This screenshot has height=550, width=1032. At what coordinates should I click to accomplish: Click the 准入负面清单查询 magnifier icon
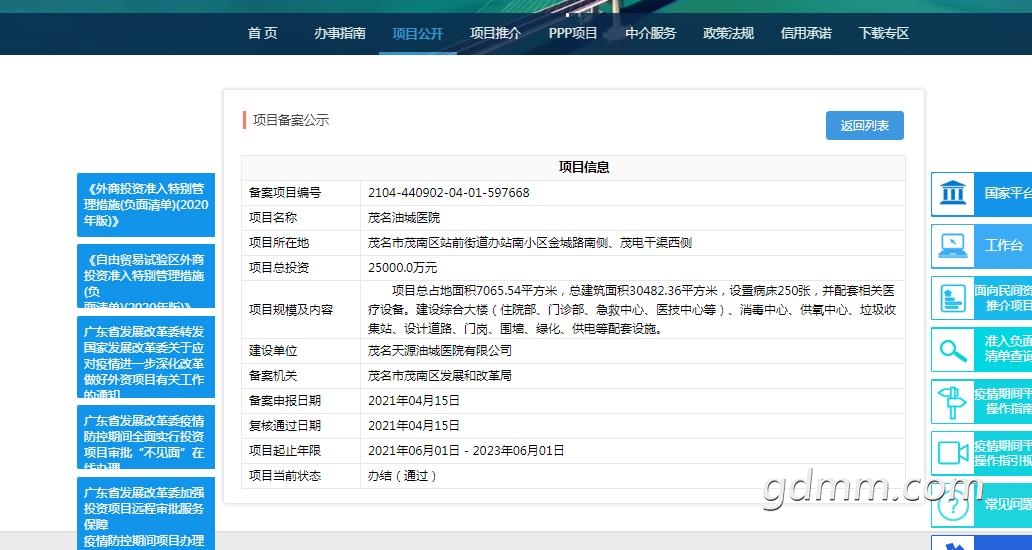pyautogui.click(x=953, y=350)
